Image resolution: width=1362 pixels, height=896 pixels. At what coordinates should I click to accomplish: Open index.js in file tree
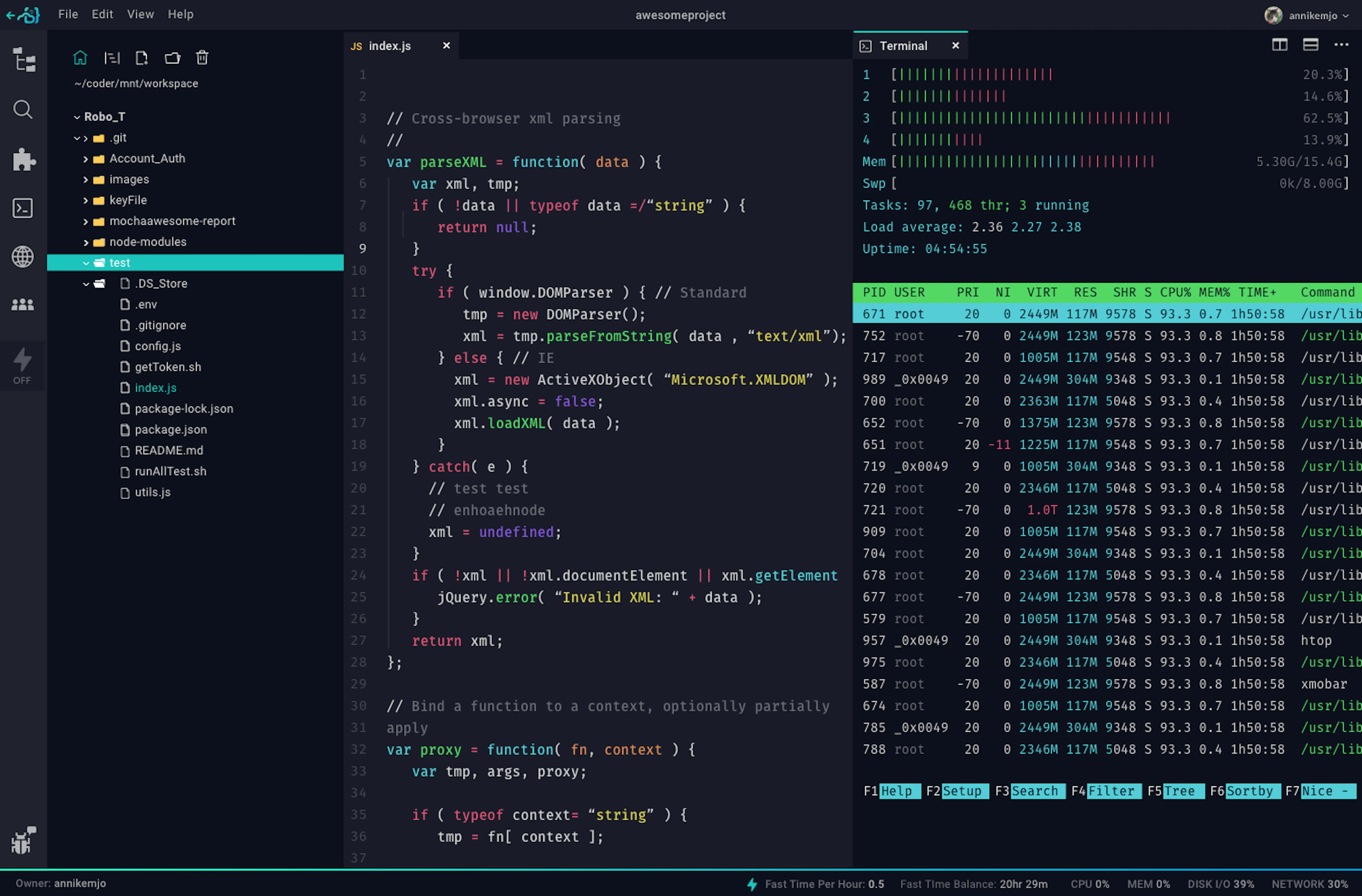pos(156,388)
